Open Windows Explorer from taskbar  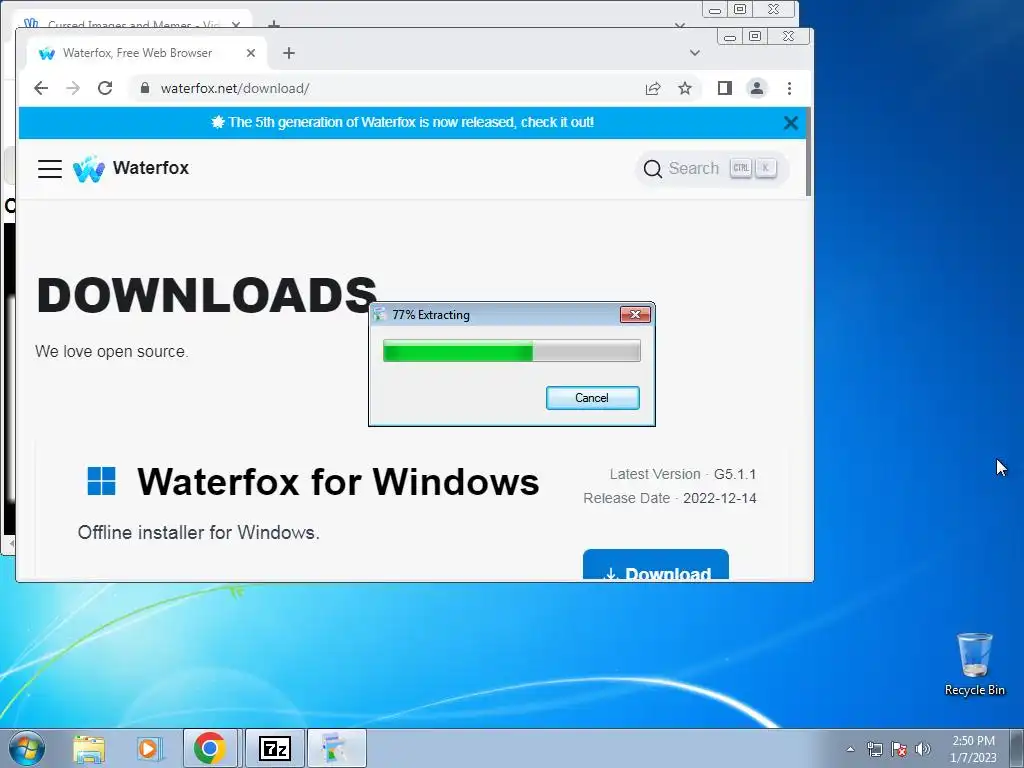click(89, 748)
